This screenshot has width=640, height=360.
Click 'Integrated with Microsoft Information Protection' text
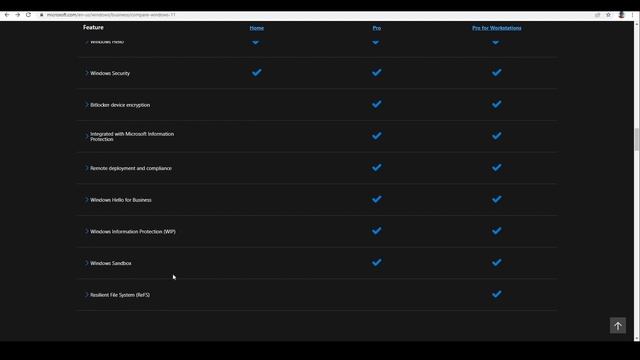click(132, 136)
